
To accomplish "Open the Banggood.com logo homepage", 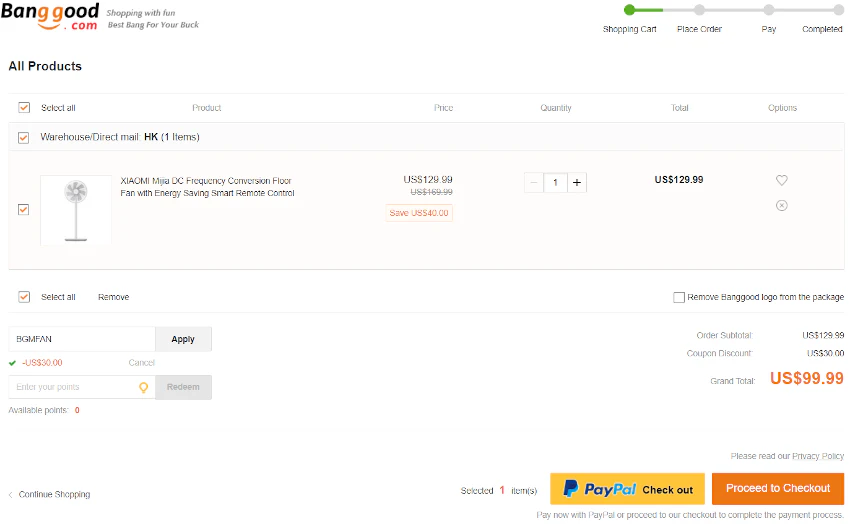I will [50, 16].
